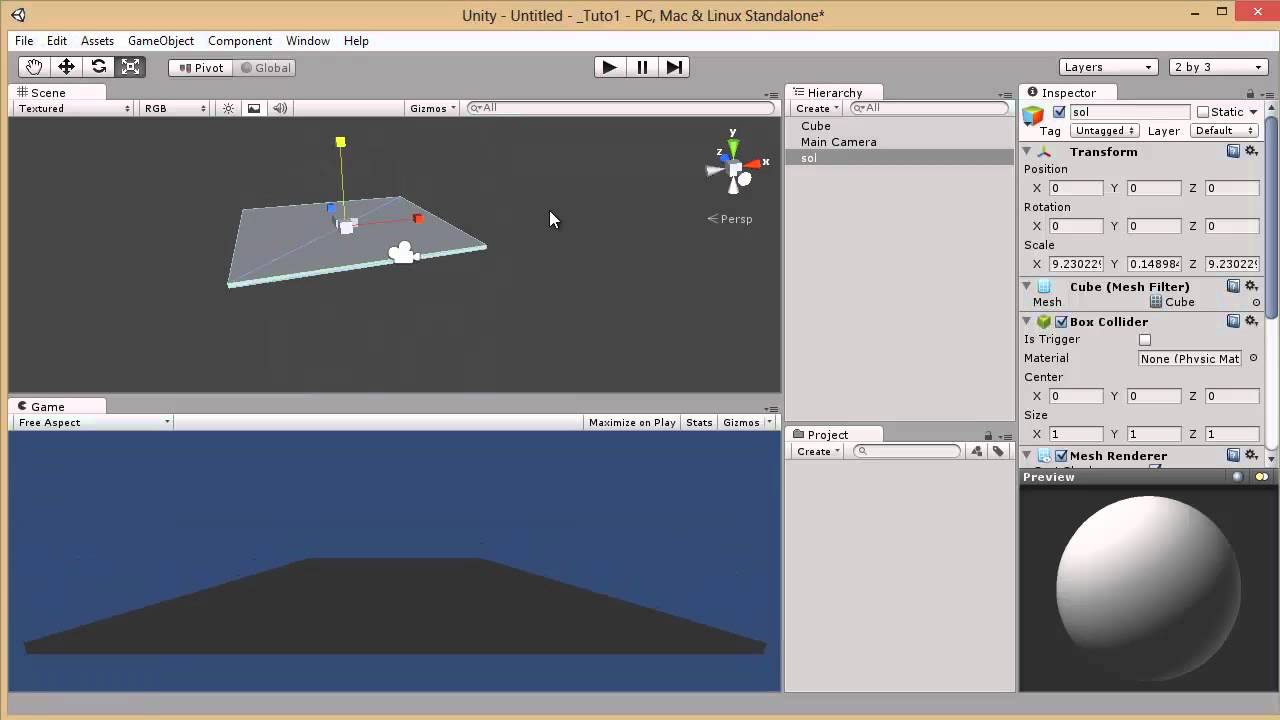The height and width of the screenshot is (720, 1280).
Task: Select the Rotate tool
Action: 98,67
